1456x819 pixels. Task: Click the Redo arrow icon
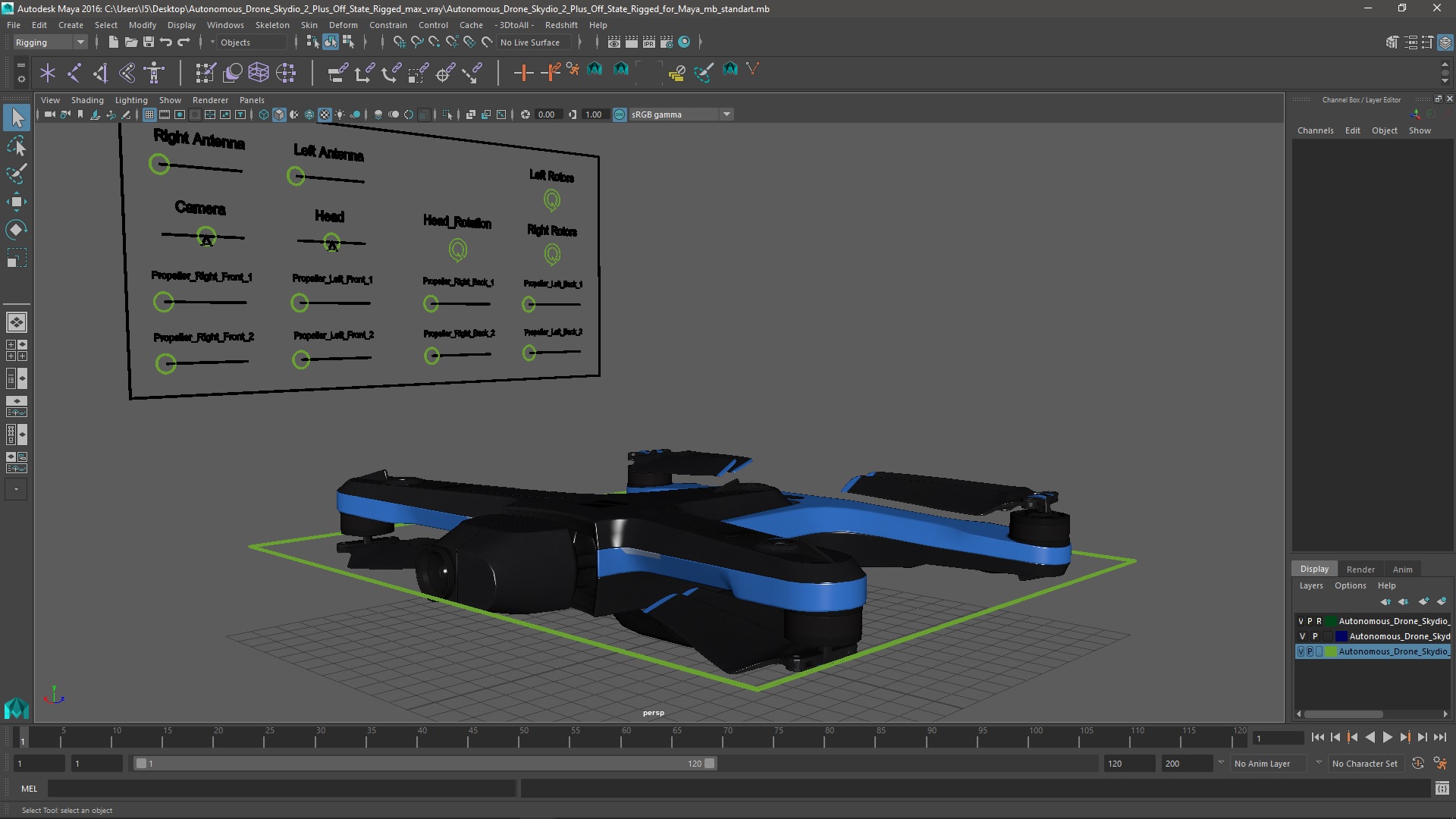184,42
